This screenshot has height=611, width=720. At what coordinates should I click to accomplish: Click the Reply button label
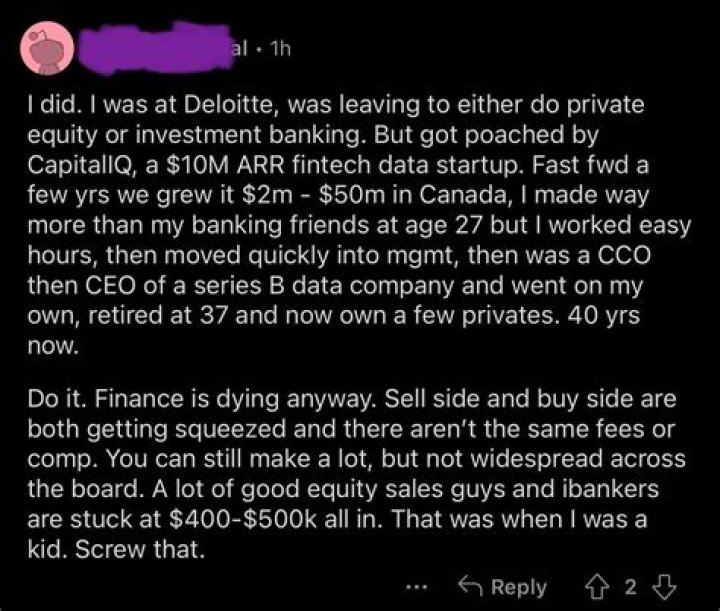[x=518, y=587]
